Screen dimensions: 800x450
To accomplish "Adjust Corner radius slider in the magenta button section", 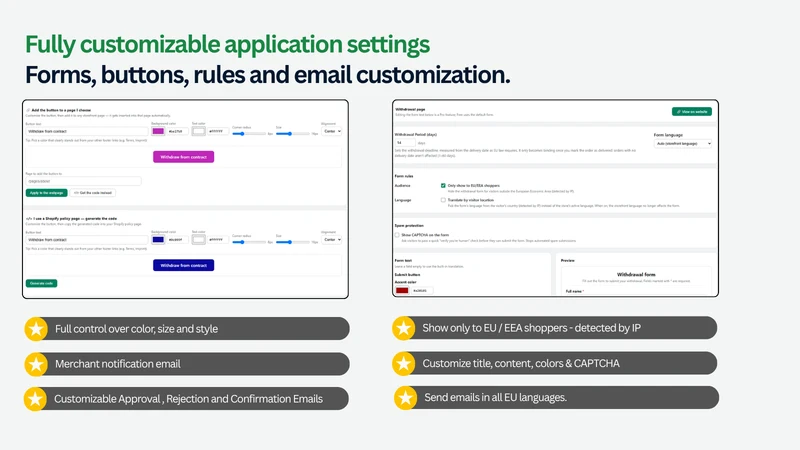I will (x=249, y=134).
